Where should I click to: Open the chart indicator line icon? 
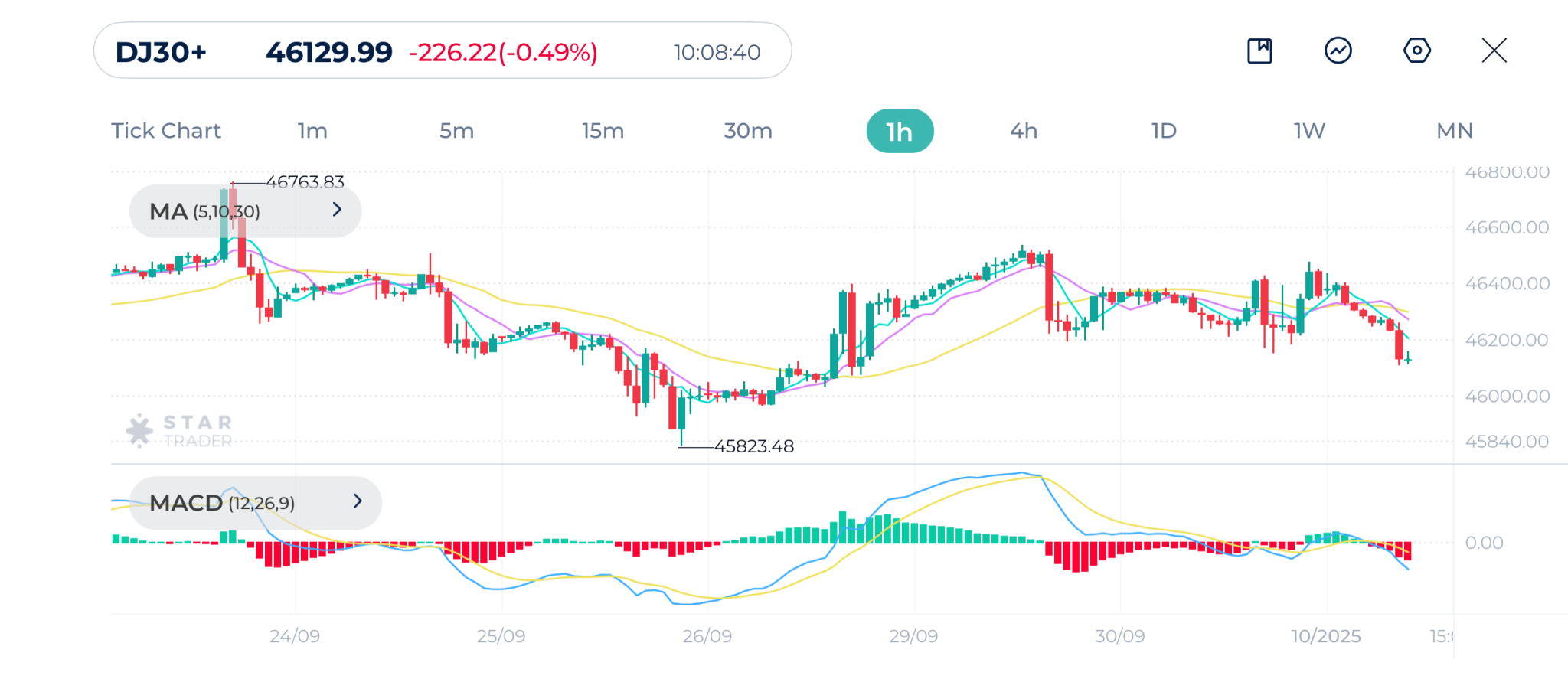[1338, 51]
